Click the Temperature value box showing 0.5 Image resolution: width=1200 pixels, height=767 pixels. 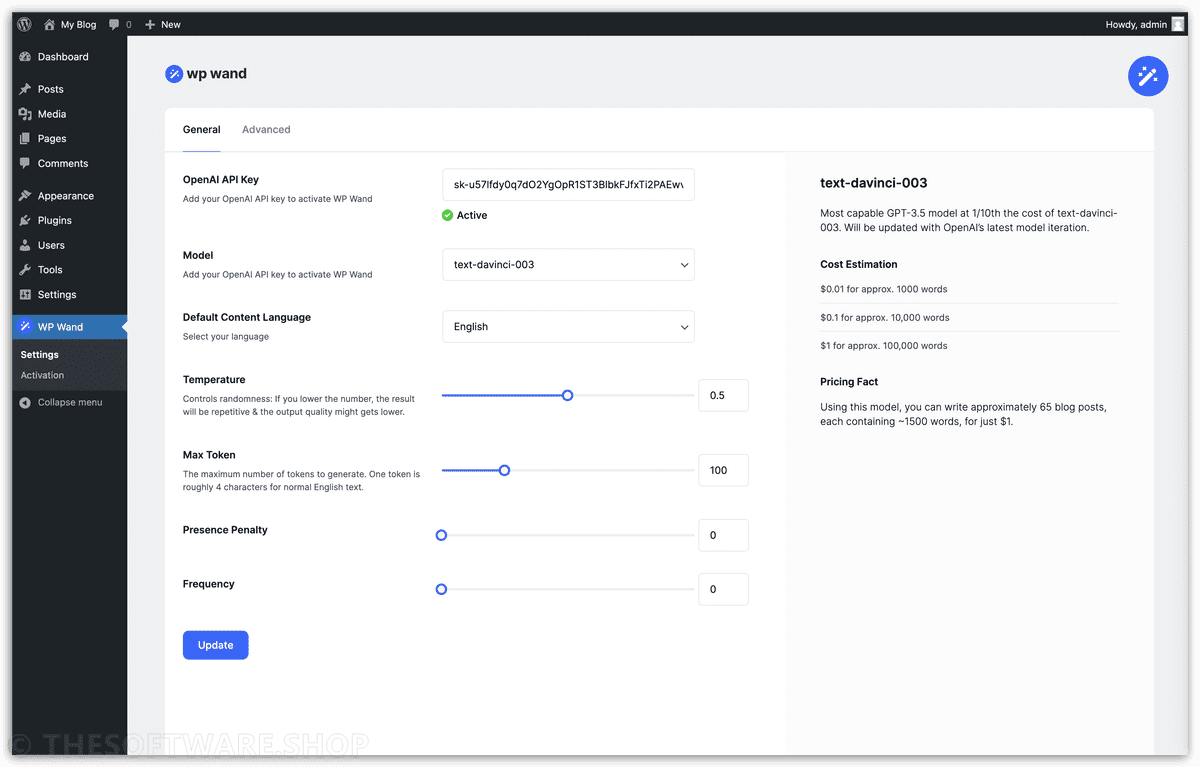[x=723, y=395]
